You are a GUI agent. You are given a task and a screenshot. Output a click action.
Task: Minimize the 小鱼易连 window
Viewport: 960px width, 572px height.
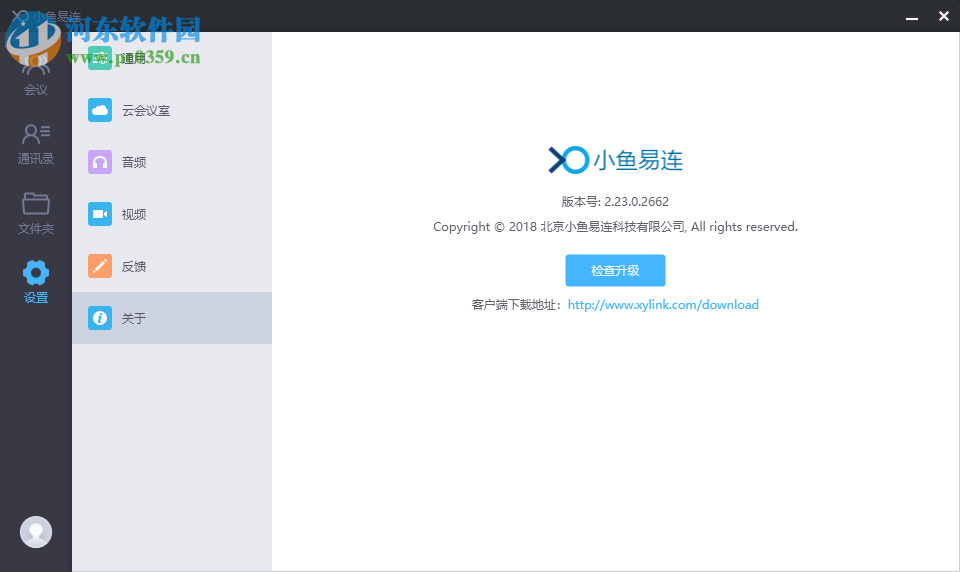tap(912, 17)
